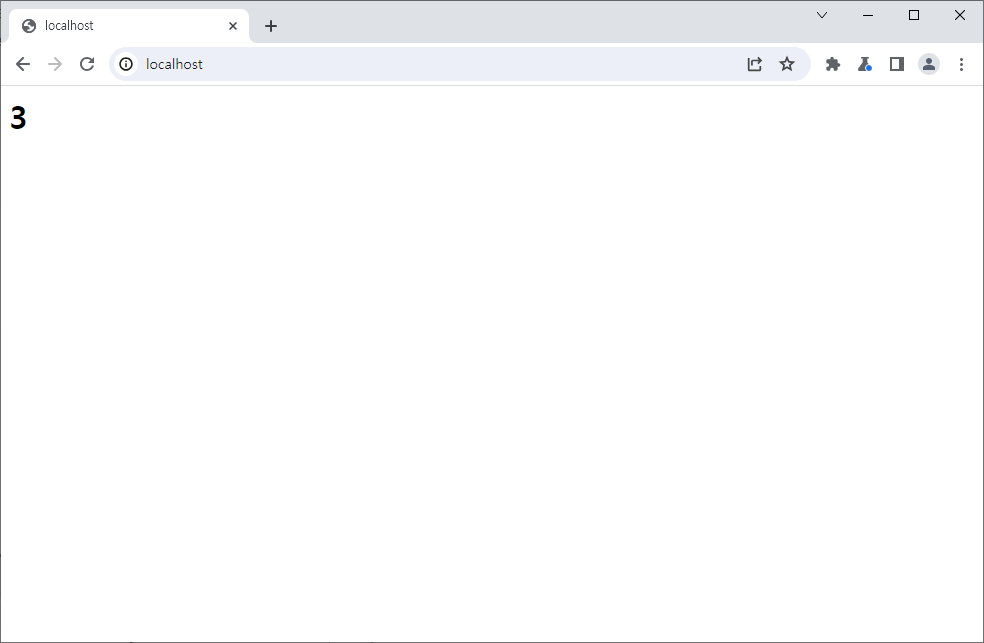Screen dimensions: 984x643
Task: Close the localhost tab
Action: coord(233,26)
